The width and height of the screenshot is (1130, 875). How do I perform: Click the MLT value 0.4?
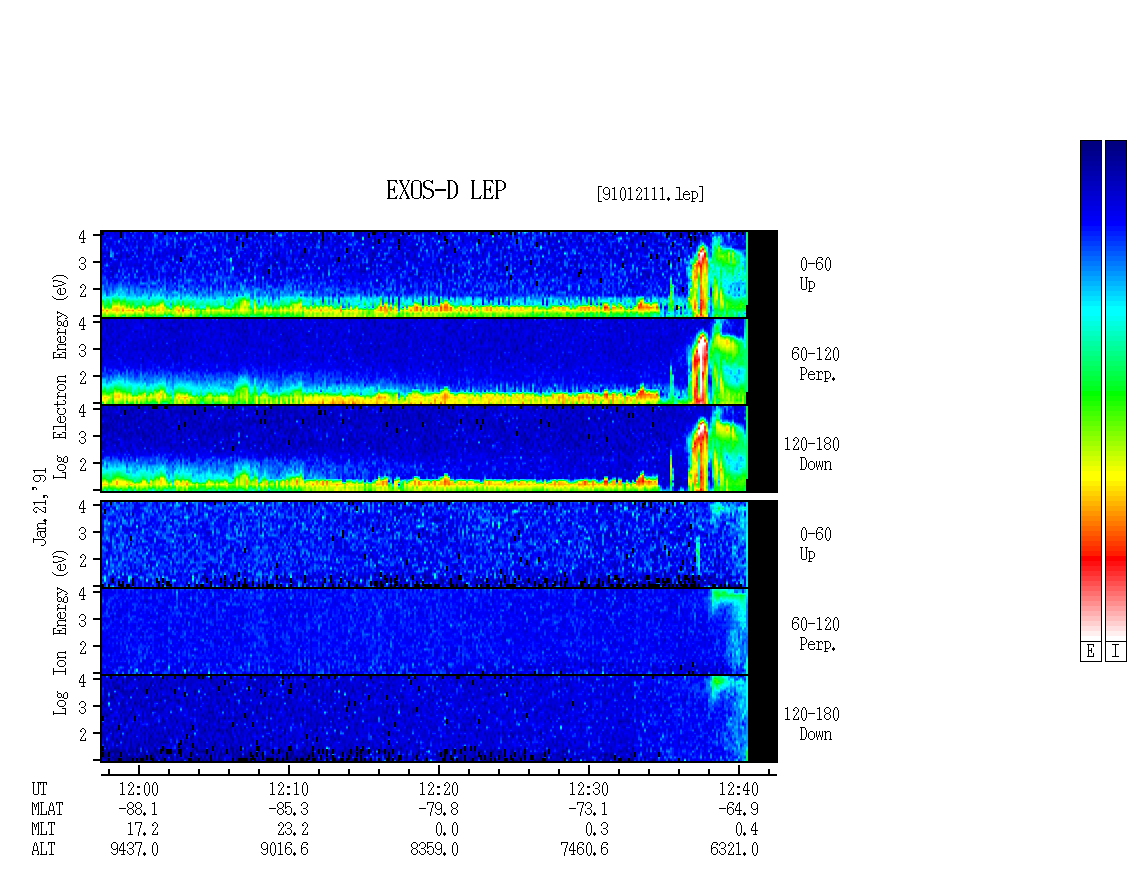(747, 830)
